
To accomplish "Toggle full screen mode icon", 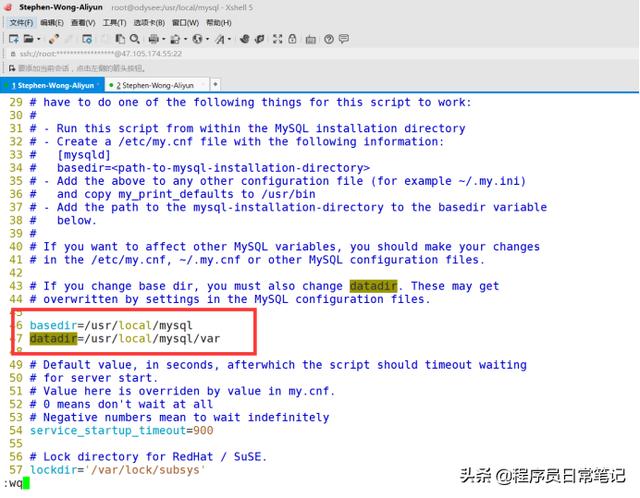I will point(278,39).
